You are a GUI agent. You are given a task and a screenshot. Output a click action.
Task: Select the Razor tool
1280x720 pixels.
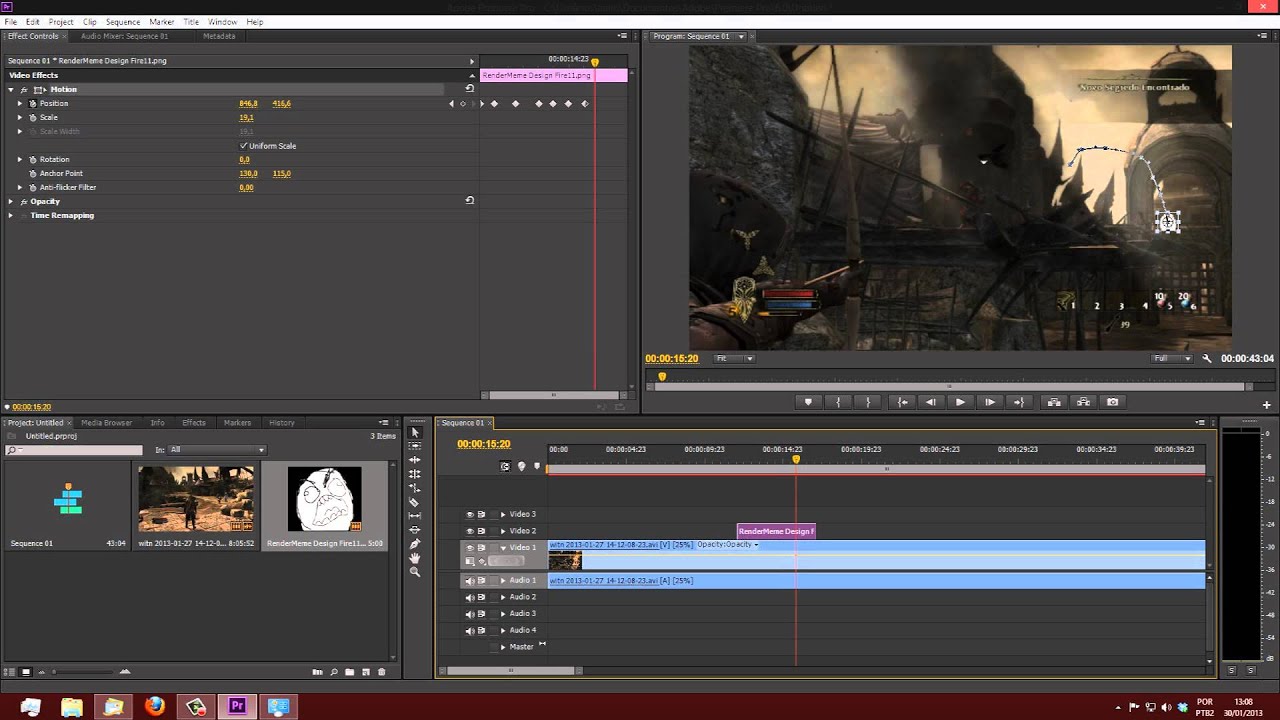[x=415, y=502]
